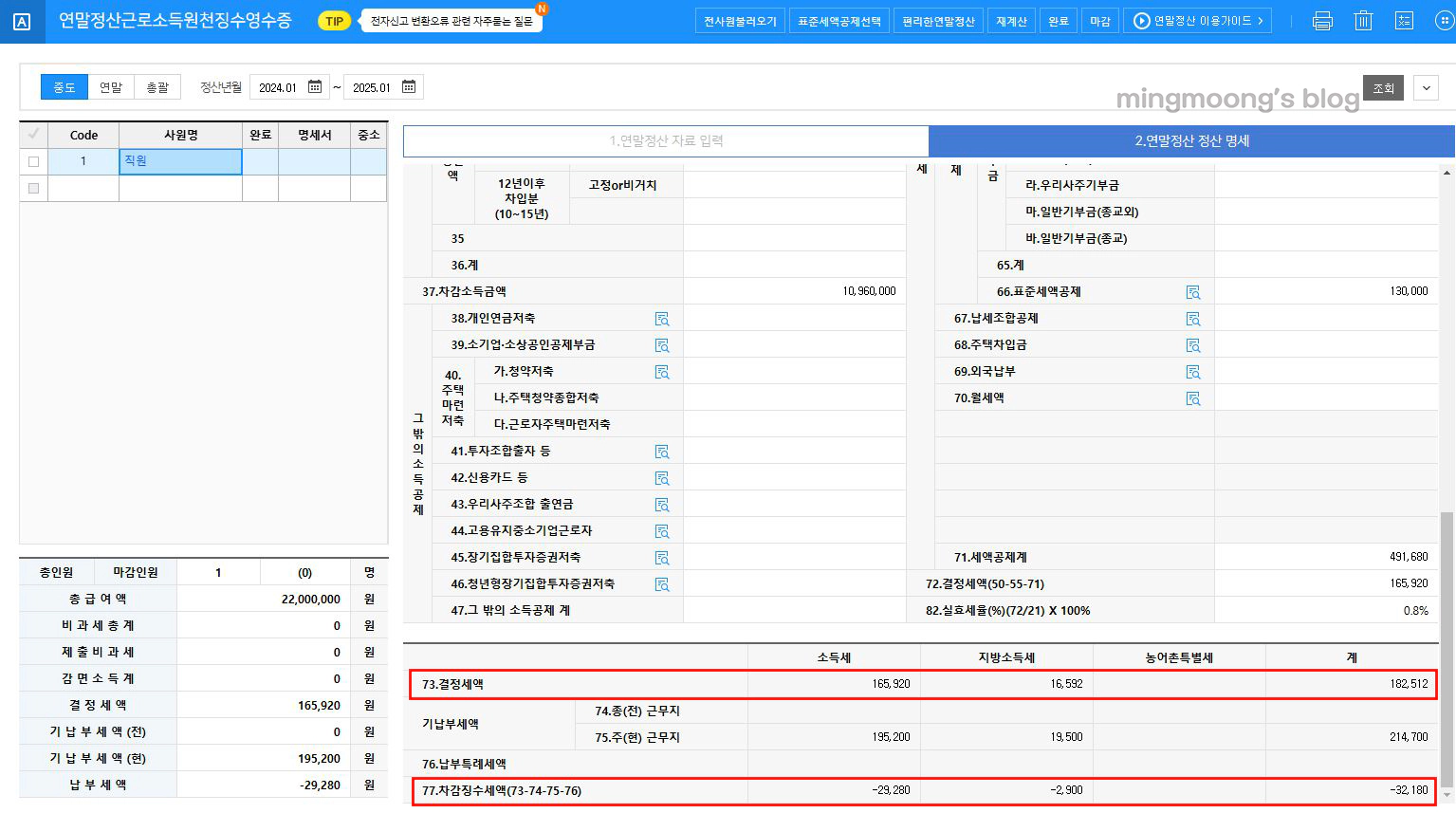Click the 마감 button in toolbar
1456x813 pixels.
pos(1100,21)
